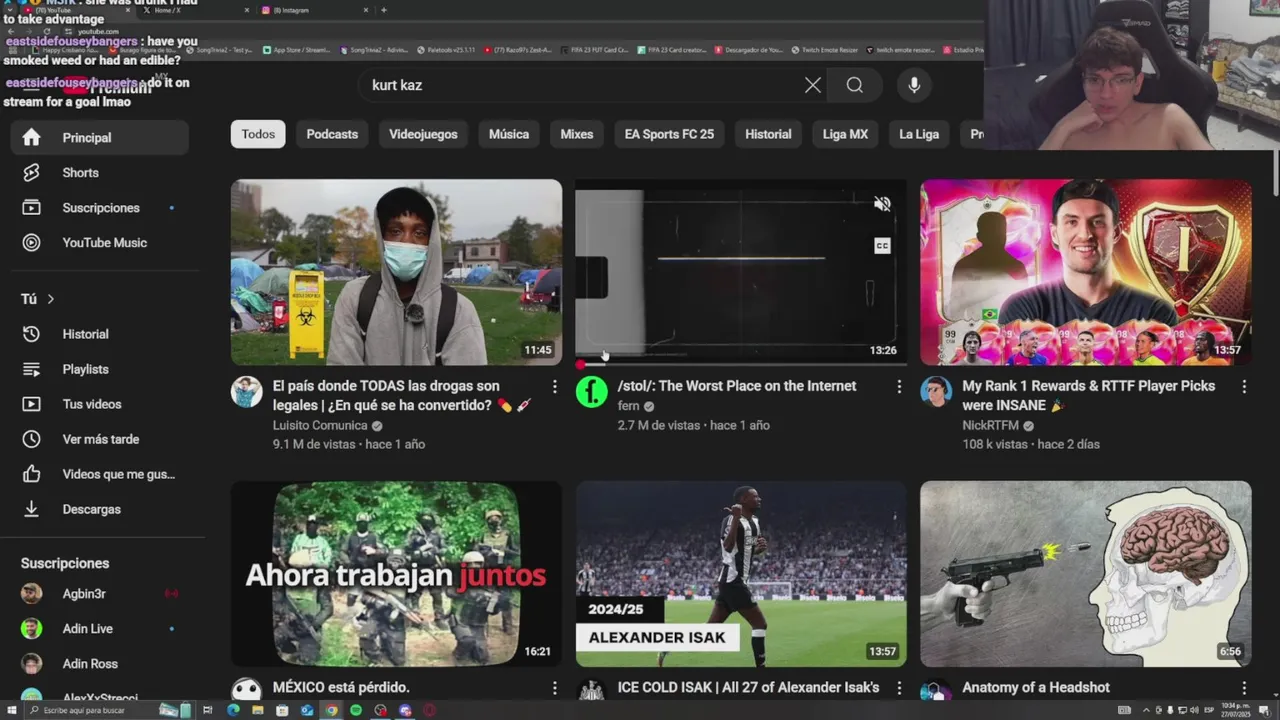Open options menu for El país donde TODAS video
Image resolution: width=1280 pixels, height=720 pixels.
pyautogui.click(x=554, y=386)
